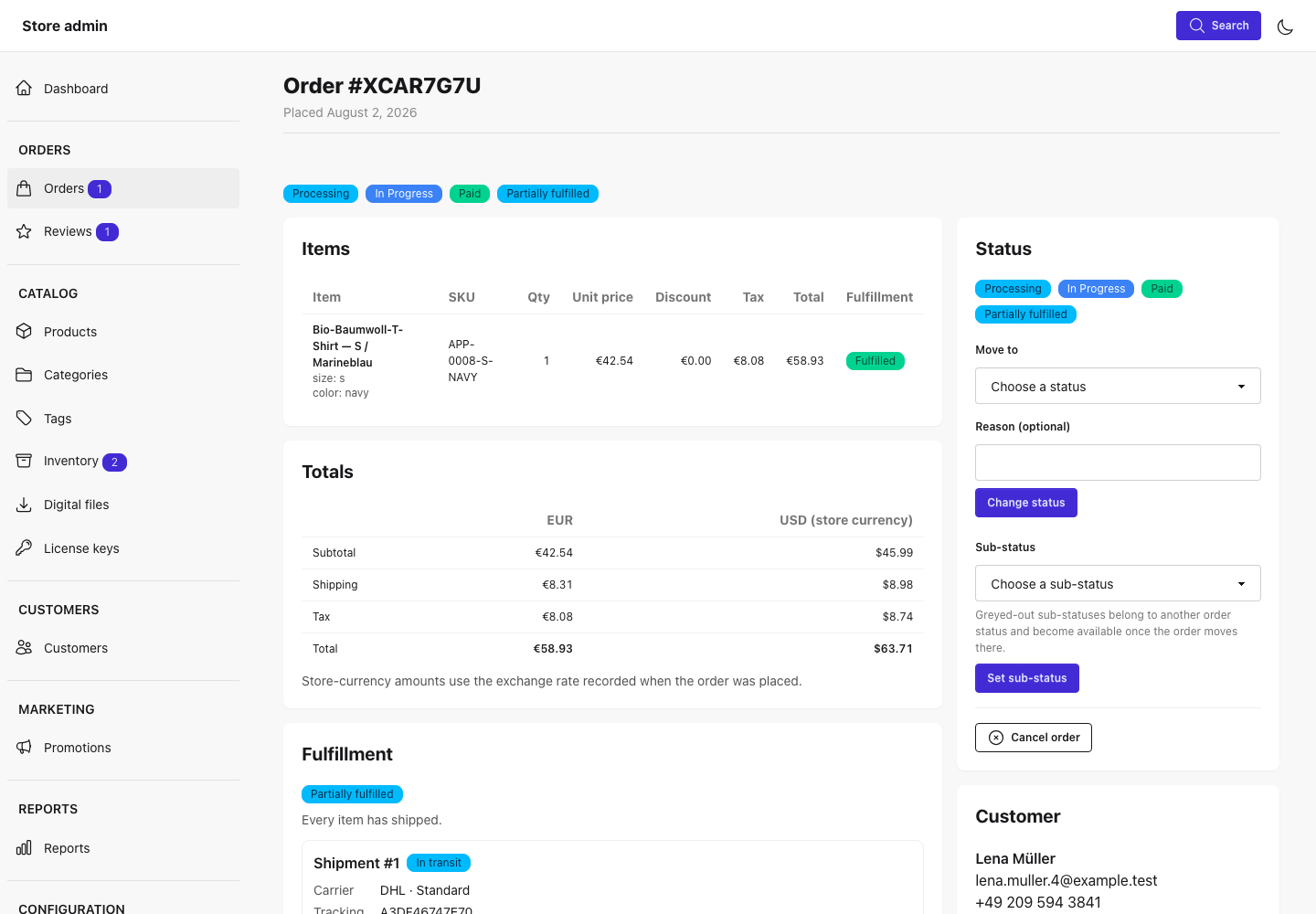This screenshot has height=914, width=1316.
Task: Click the Shipment #1 heading
Action: pos(356,863)
